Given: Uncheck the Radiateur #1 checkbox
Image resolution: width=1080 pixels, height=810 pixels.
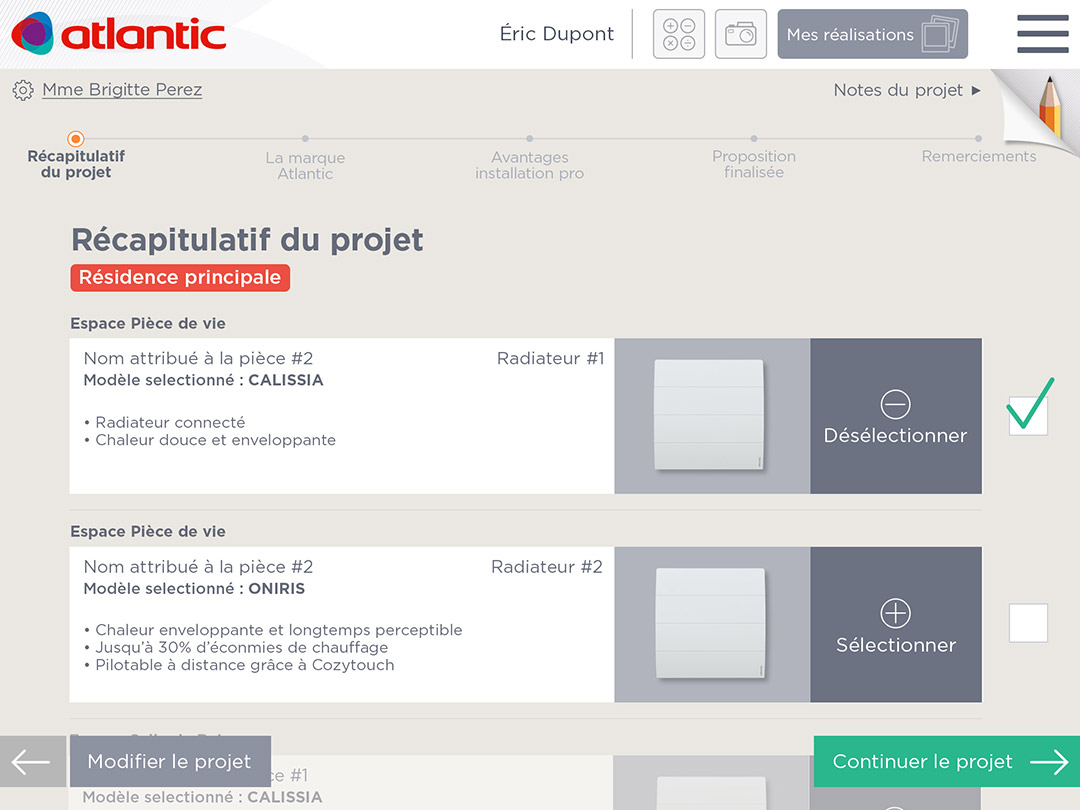Looking at the screenshot, I should click(1028, 415).
